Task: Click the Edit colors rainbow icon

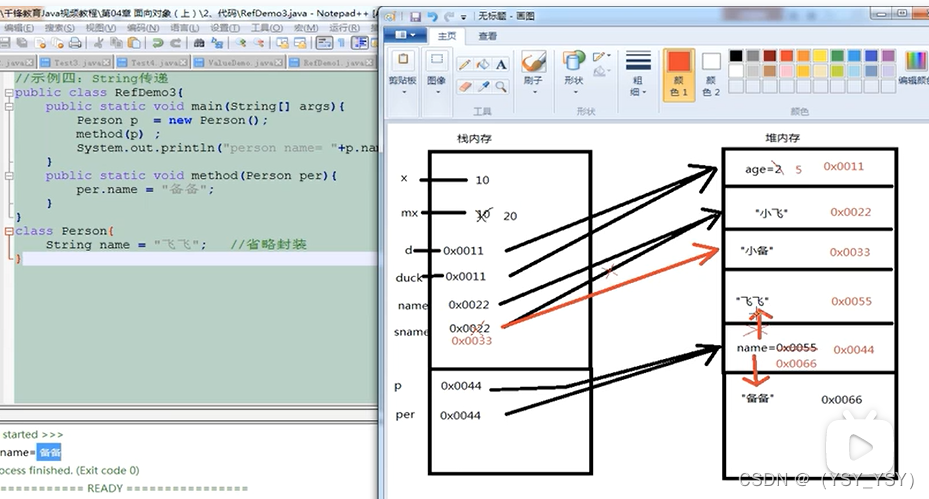Action: tap(916, 61)
